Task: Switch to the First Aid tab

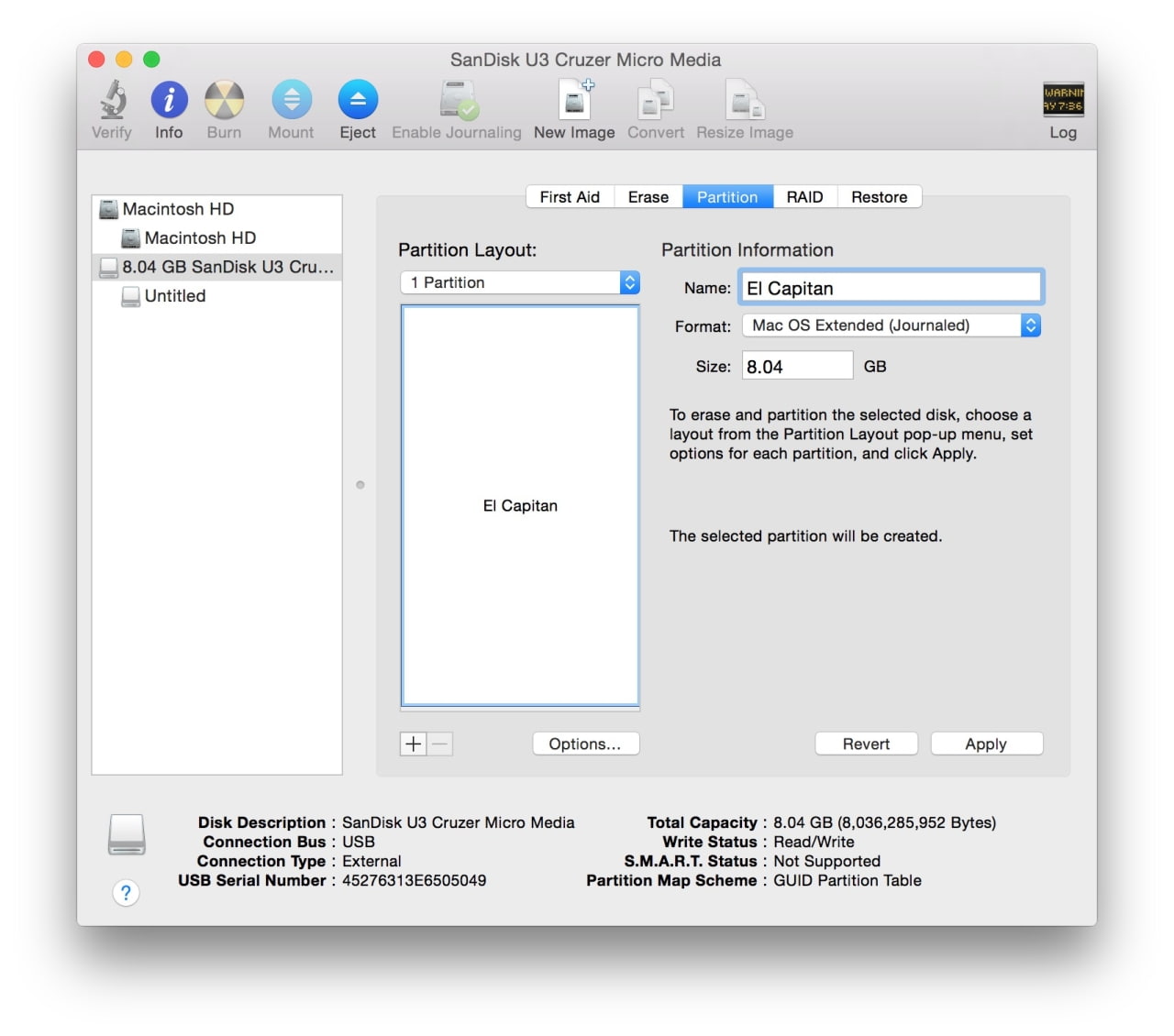Action: pyautogui.click(x=569, y=197)
